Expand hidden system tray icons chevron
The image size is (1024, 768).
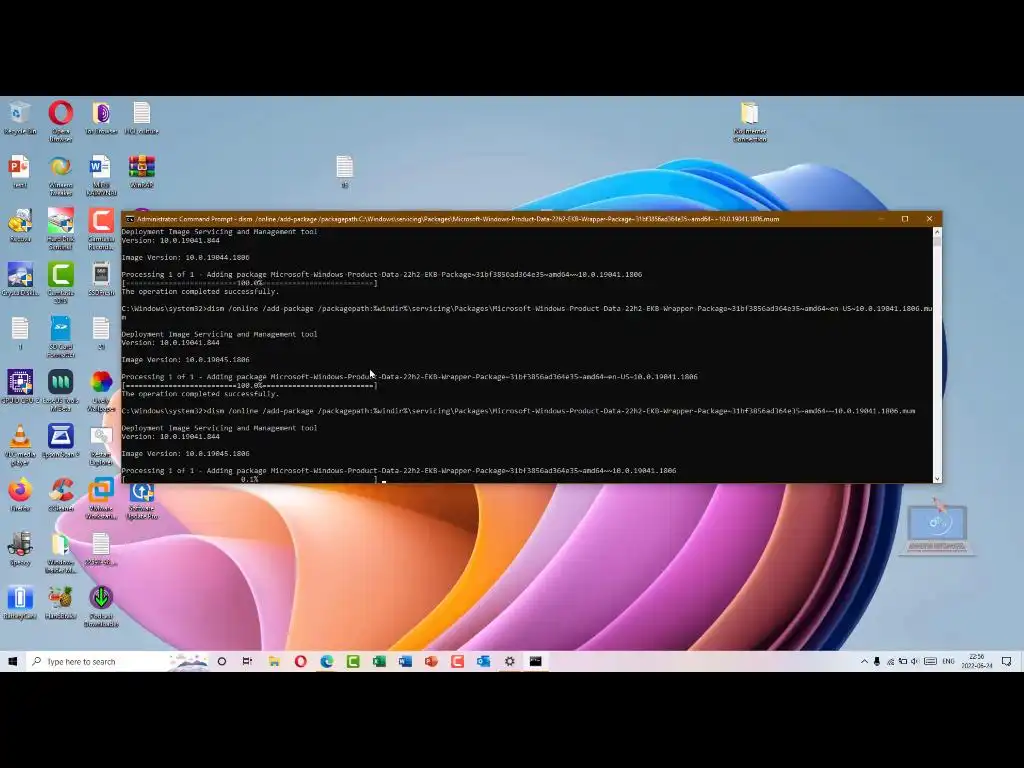coord(864,661)
